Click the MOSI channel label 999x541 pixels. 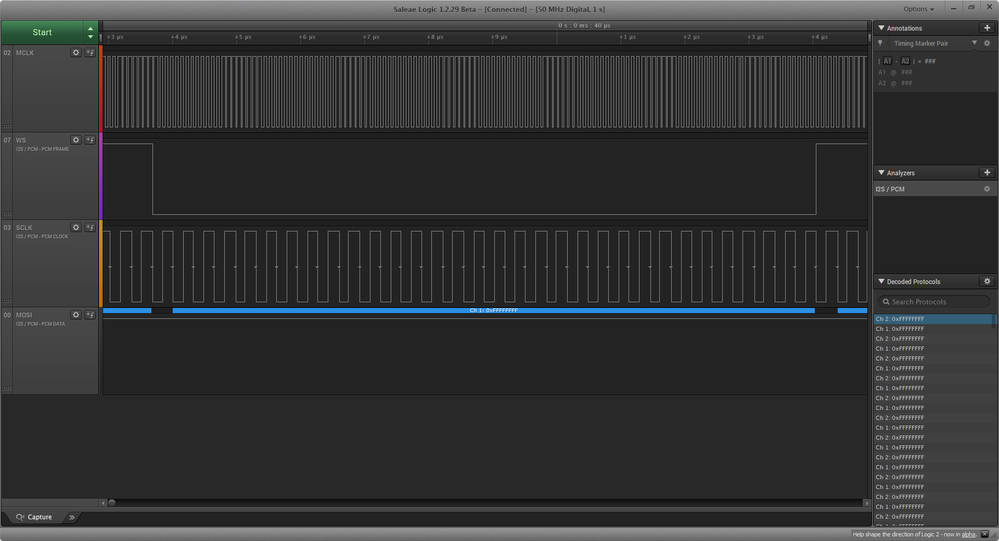[x=24, y=315]
